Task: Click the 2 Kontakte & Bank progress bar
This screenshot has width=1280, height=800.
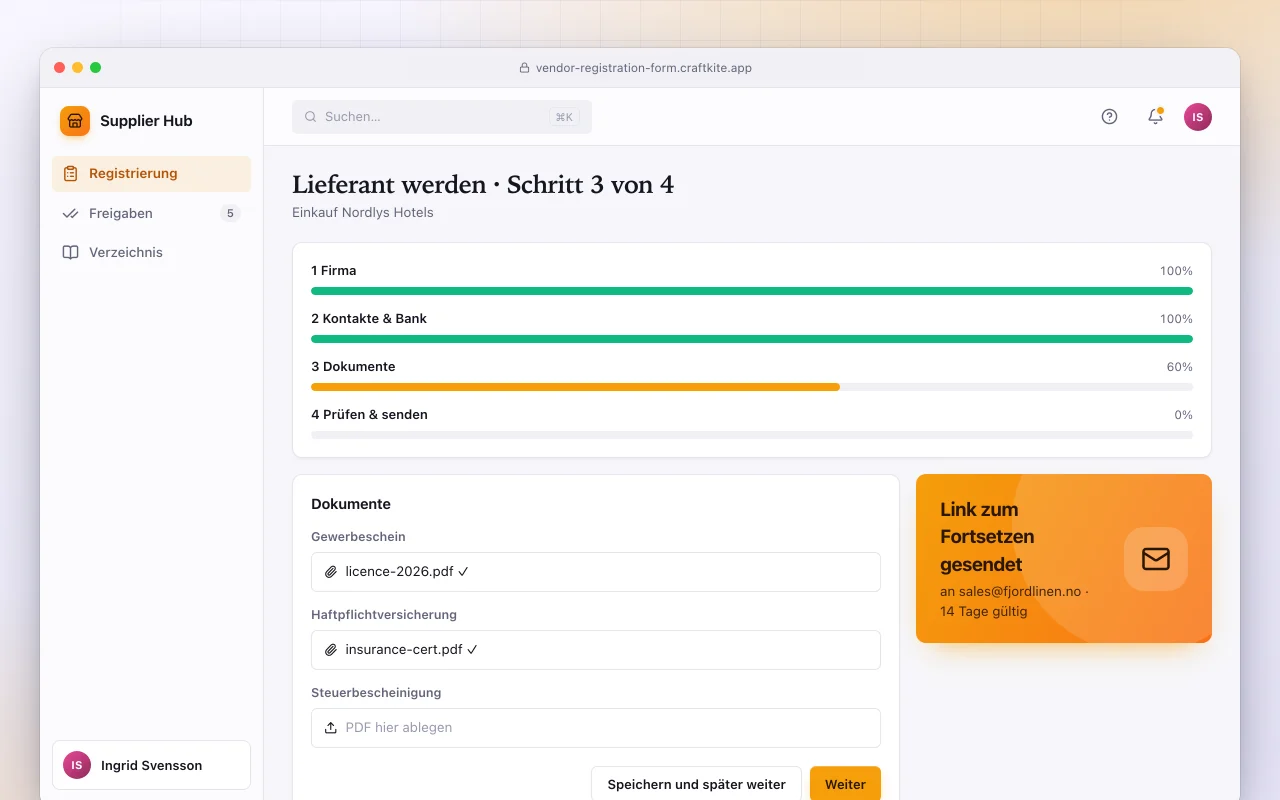Action: (x=752, y=339)
